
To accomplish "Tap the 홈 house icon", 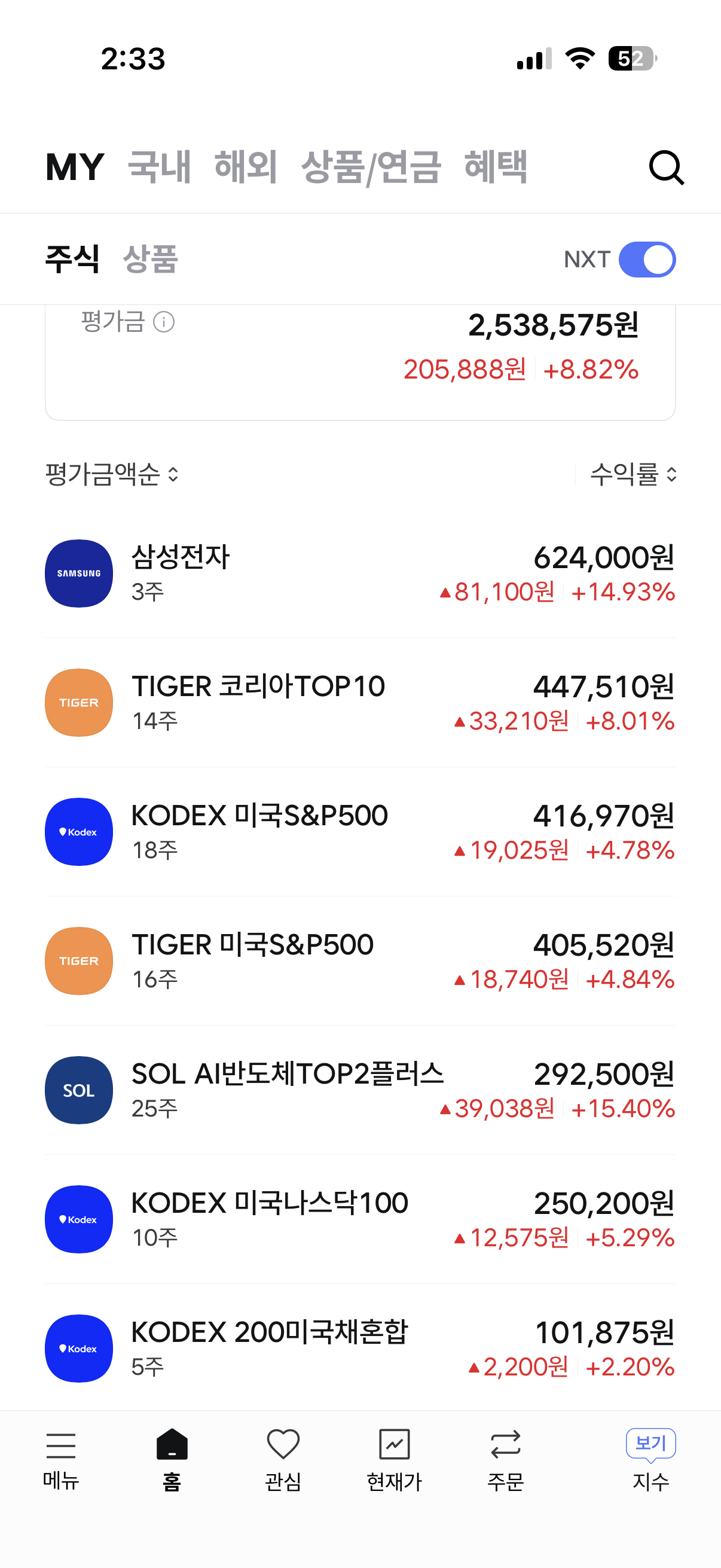I will 172,1445.
